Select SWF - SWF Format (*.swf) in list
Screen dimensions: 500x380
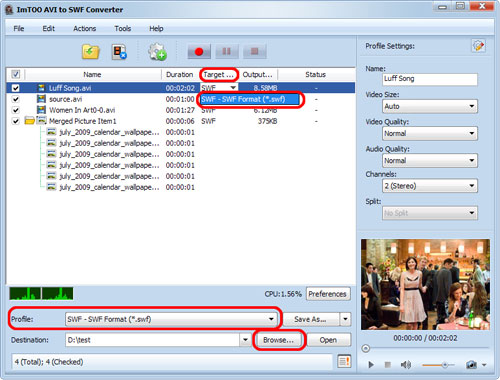250,99
